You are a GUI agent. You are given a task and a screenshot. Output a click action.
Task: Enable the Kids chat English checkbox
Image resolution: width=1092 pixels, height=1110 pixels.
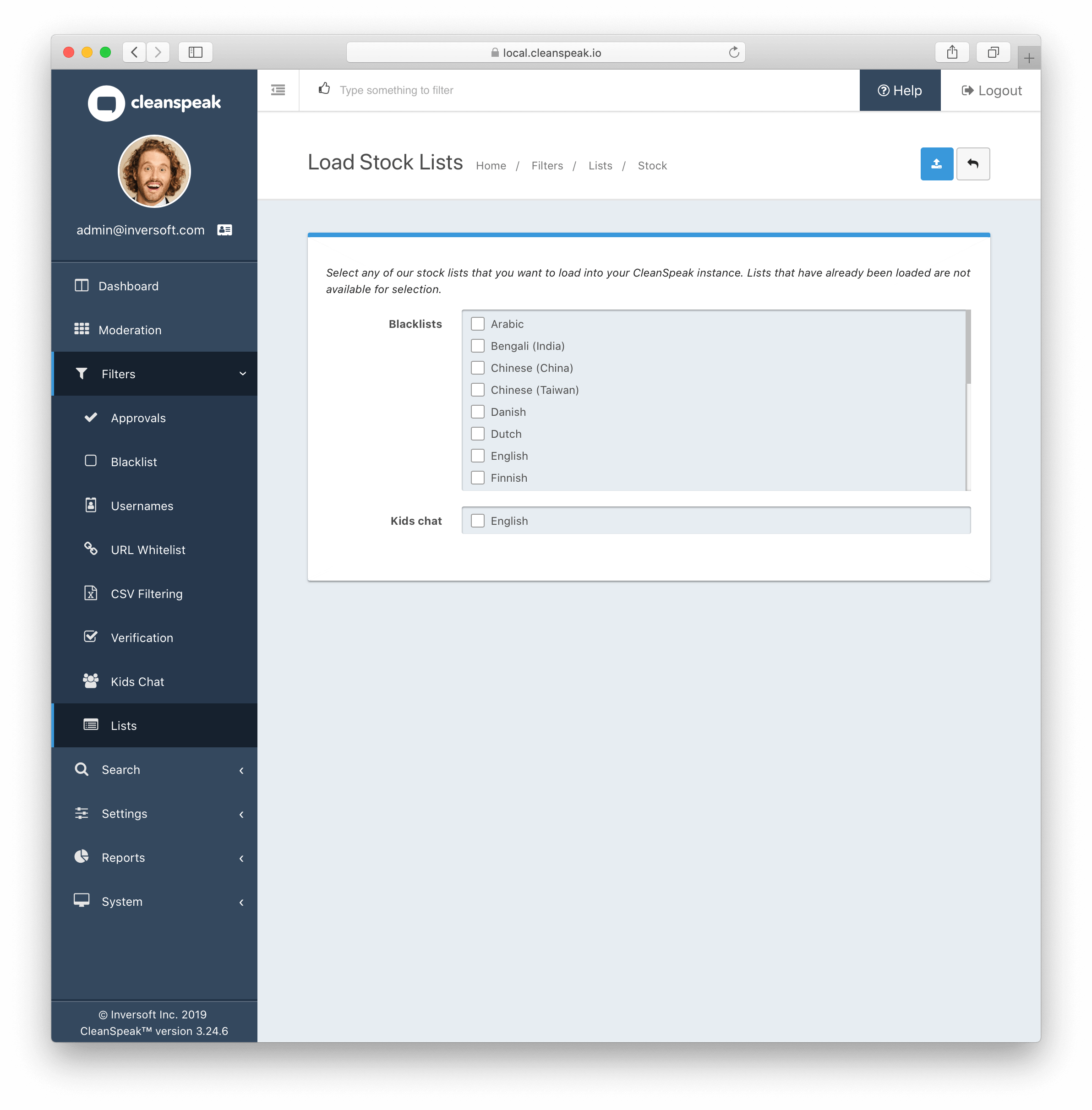tap(476, 520)
